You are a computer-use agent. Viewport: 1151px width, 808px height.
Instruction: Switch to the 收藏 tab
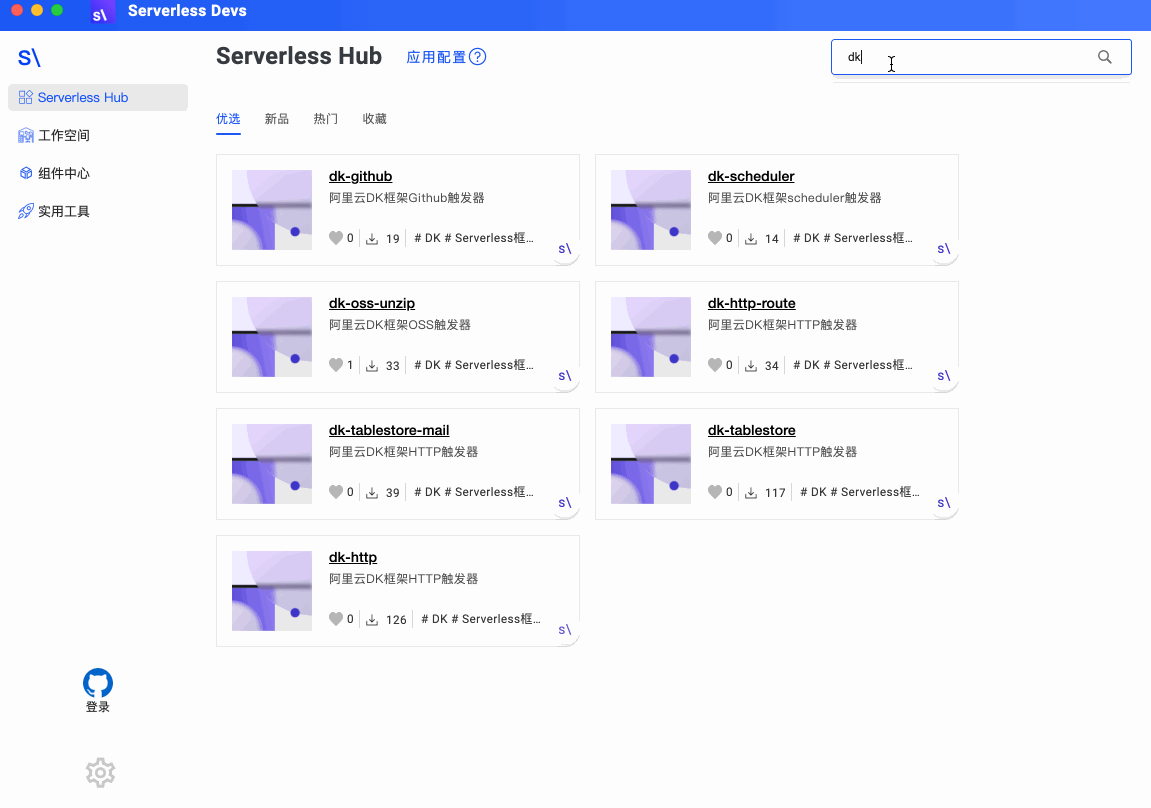click(374, 119)
